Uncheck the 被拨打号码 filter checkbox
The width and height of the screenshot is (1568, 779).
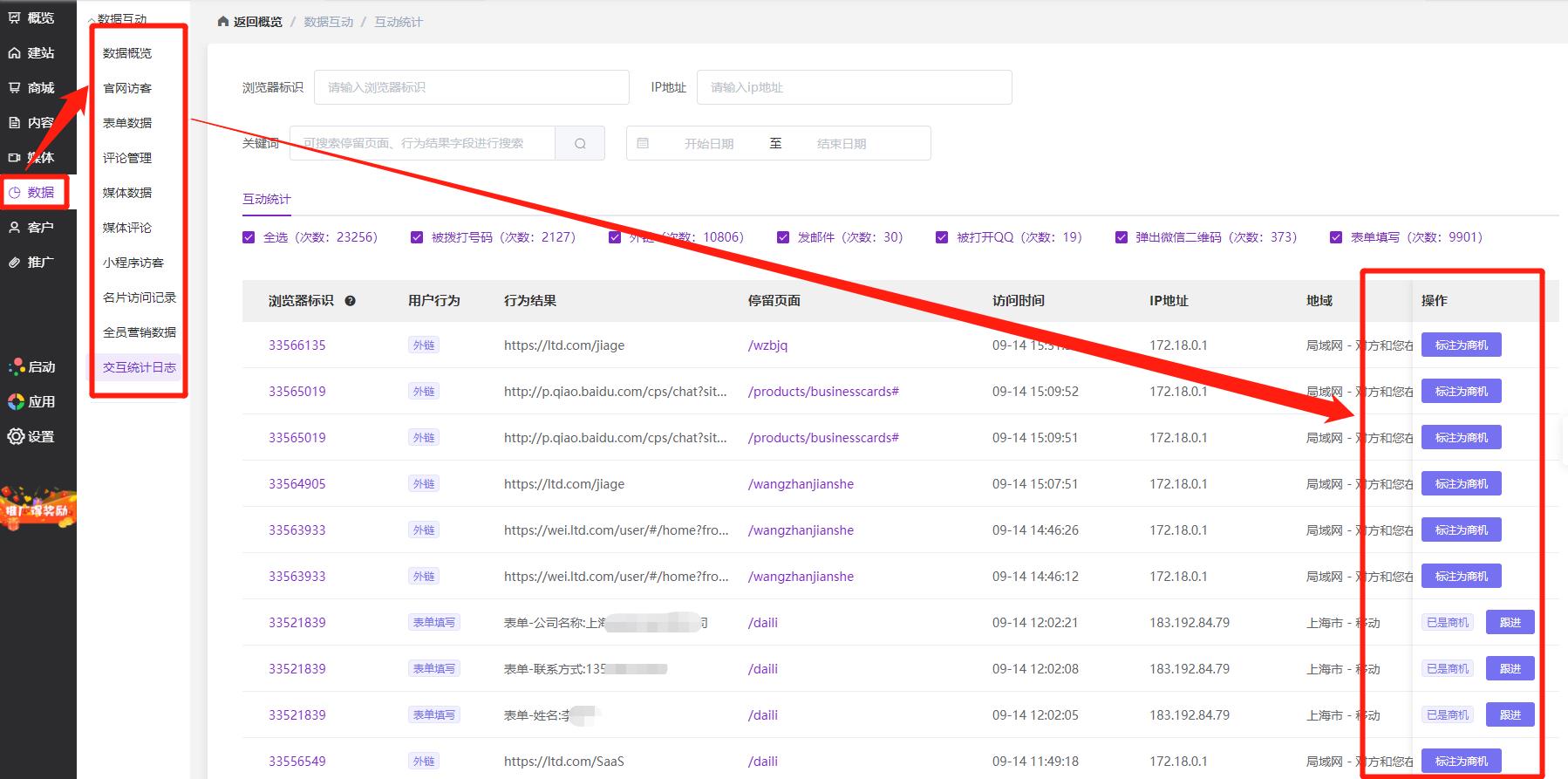[417, 237]
